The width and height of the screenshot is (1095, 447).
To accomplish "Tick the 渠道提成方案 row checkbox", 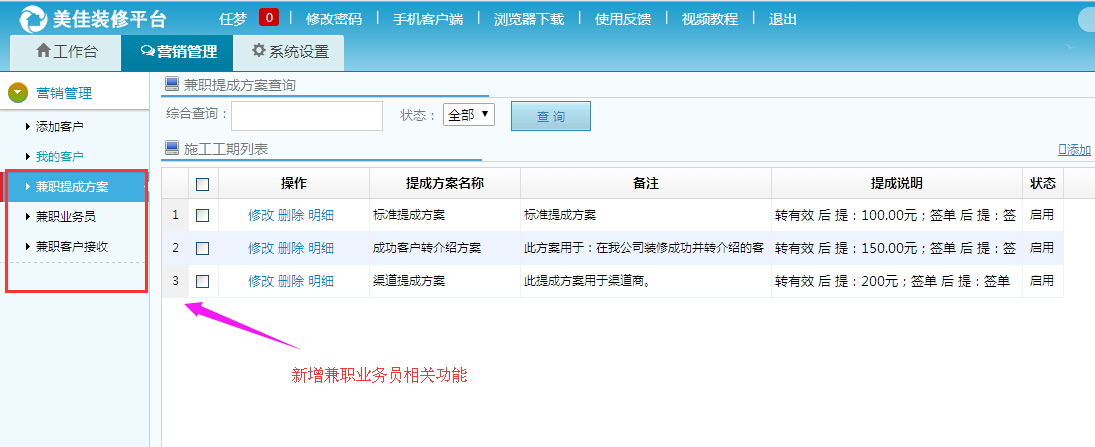I will [x=202, y=282].
